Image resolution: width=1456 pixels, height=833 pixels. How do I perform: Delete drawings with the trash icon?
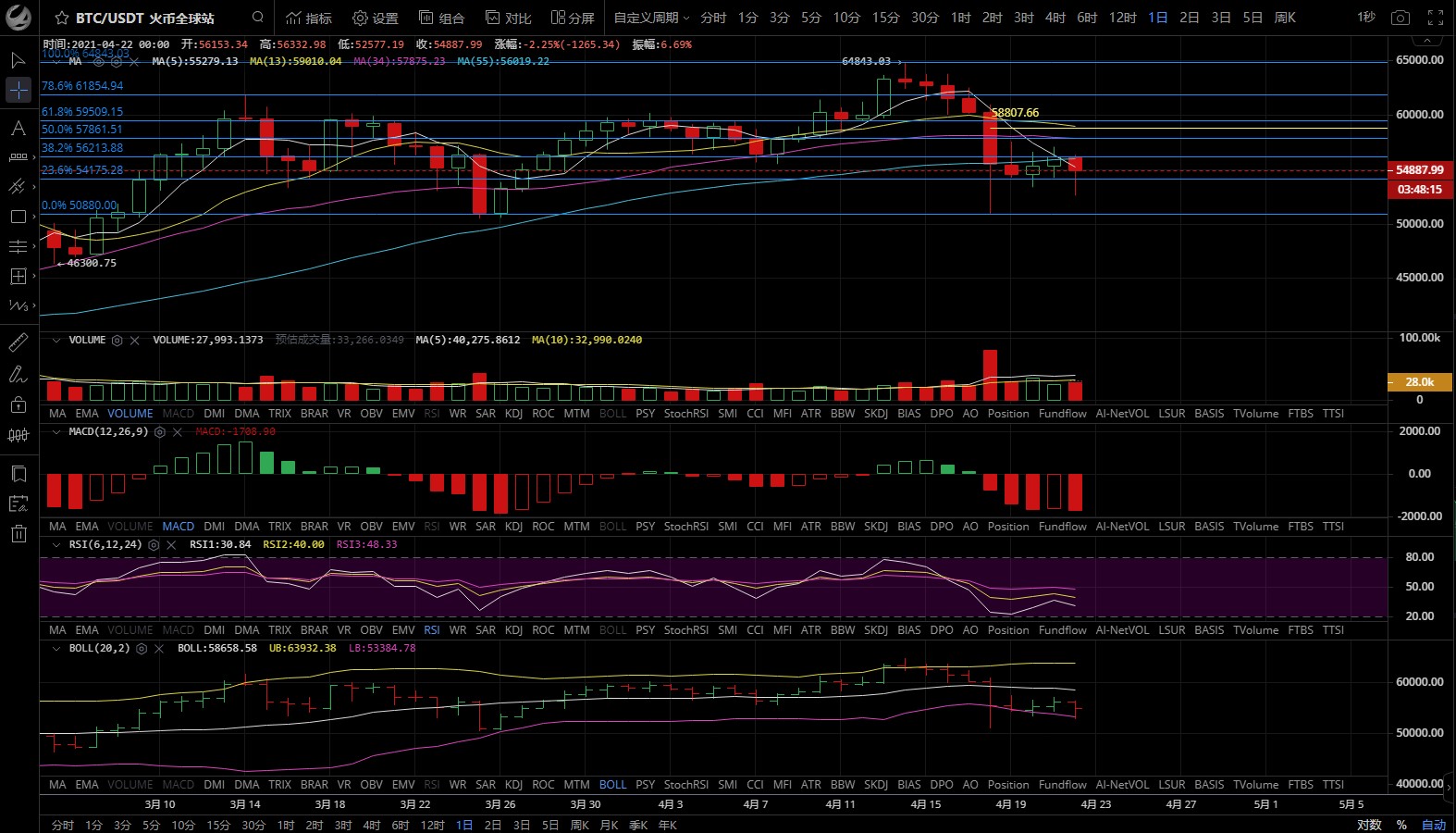[x=18, y=533]
